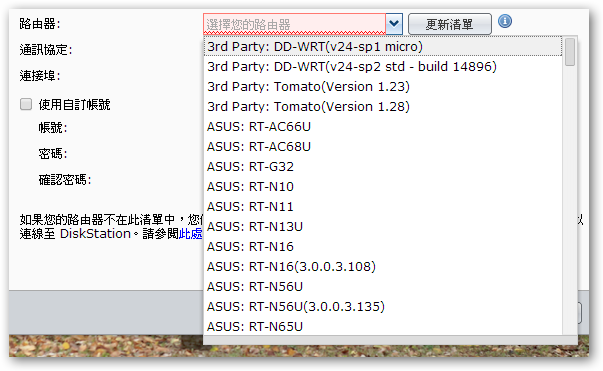603x371 pixels.
Task: Choose 3rd Party: Tomato(Version 1.28)
Action: [x=383, y=106]
